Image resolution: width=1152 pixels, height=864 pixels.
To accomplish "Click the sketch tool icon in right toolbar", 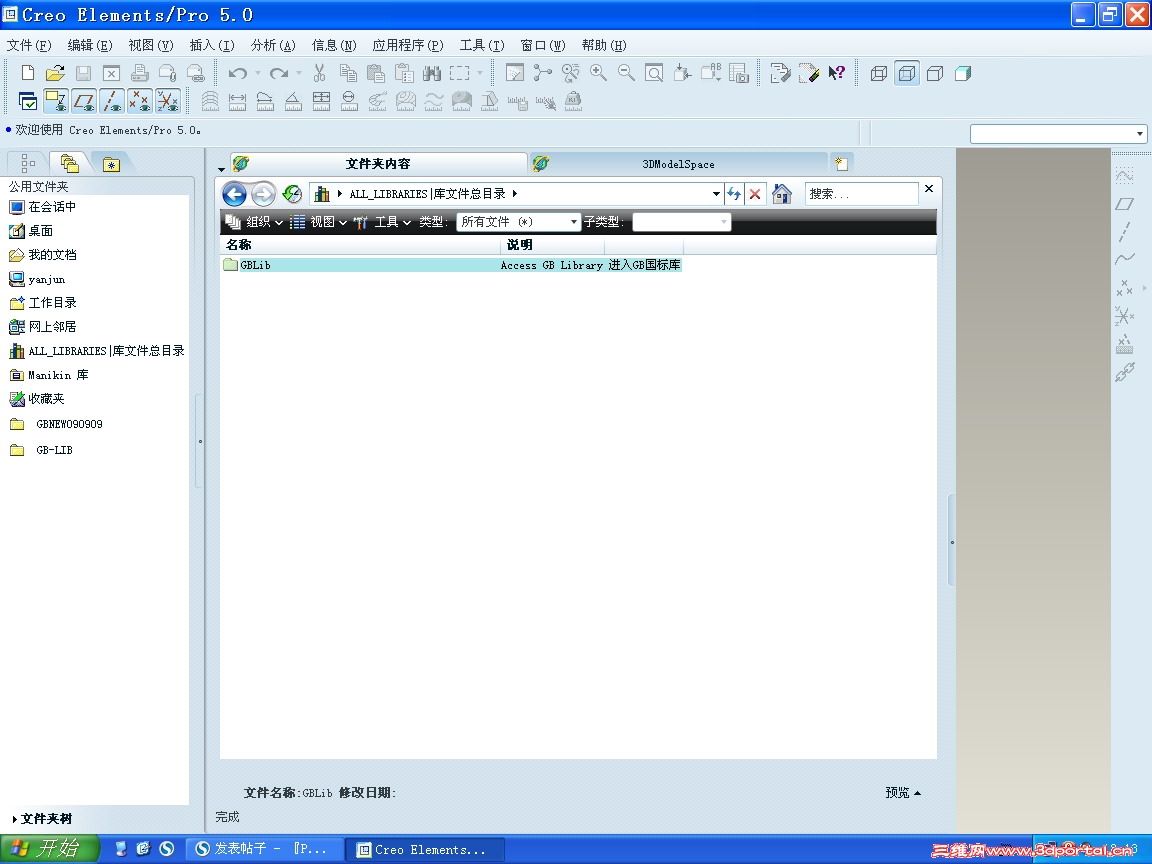I will (x=1124, y=176).
